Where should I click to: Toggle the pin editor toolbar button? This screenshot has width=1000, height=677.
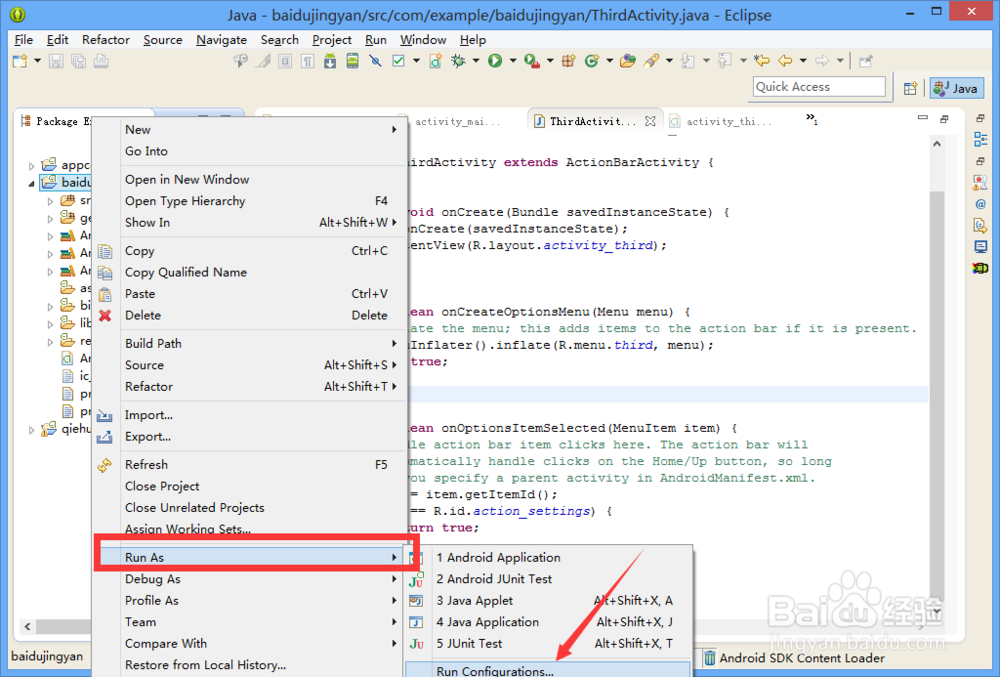(865, 61)
